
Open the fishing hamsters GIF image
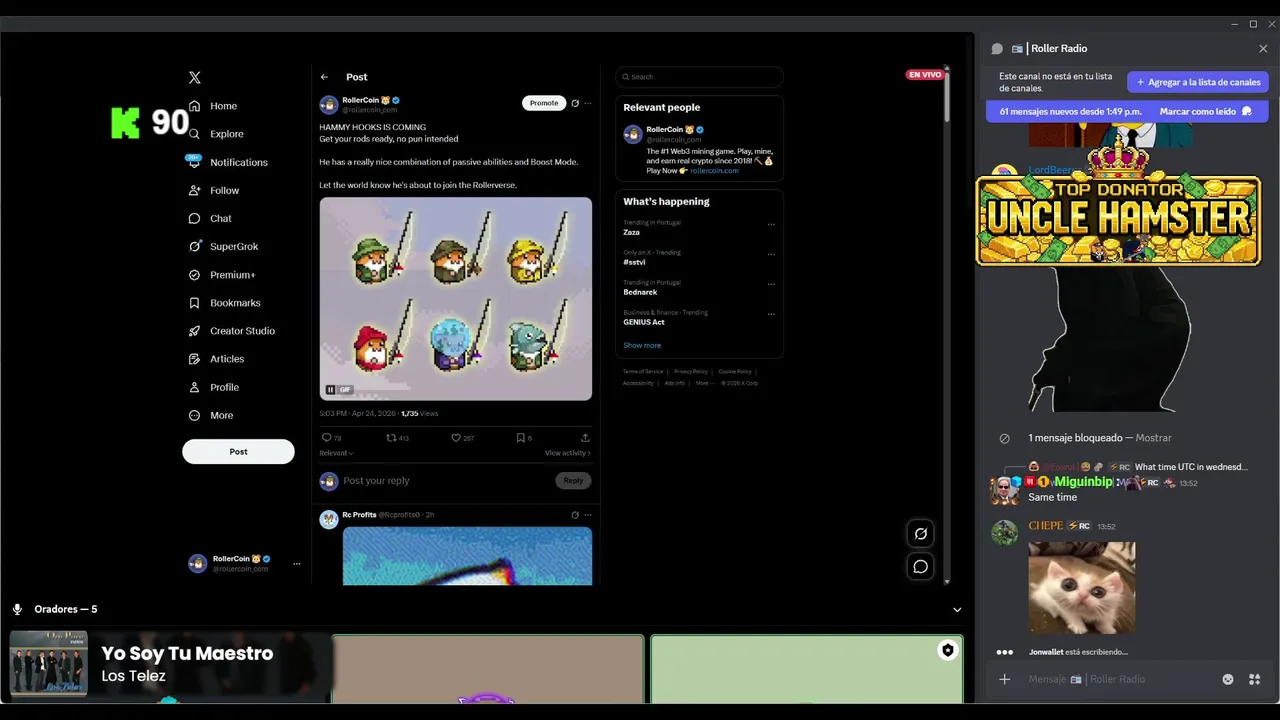pos(456,299)
